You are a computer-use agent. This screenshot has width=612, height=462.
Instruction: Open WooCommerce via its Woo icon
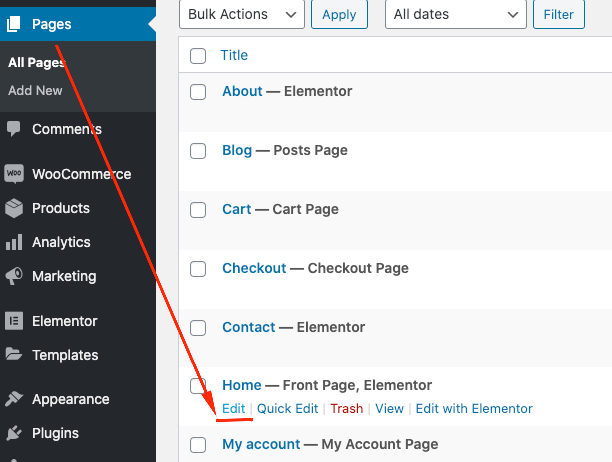point(14,174)
